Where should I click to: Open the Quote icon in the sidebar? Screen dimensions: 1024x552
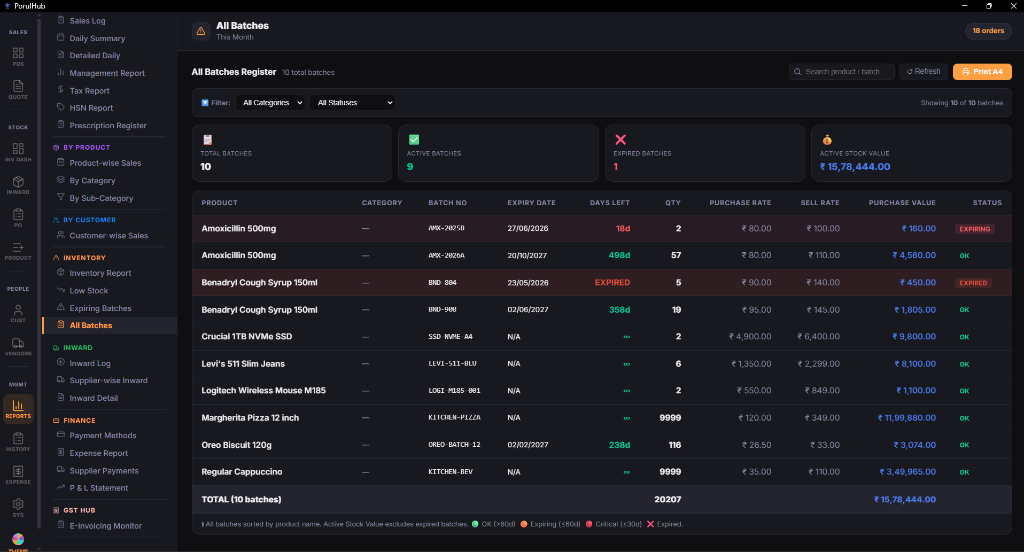click(18, 89)
